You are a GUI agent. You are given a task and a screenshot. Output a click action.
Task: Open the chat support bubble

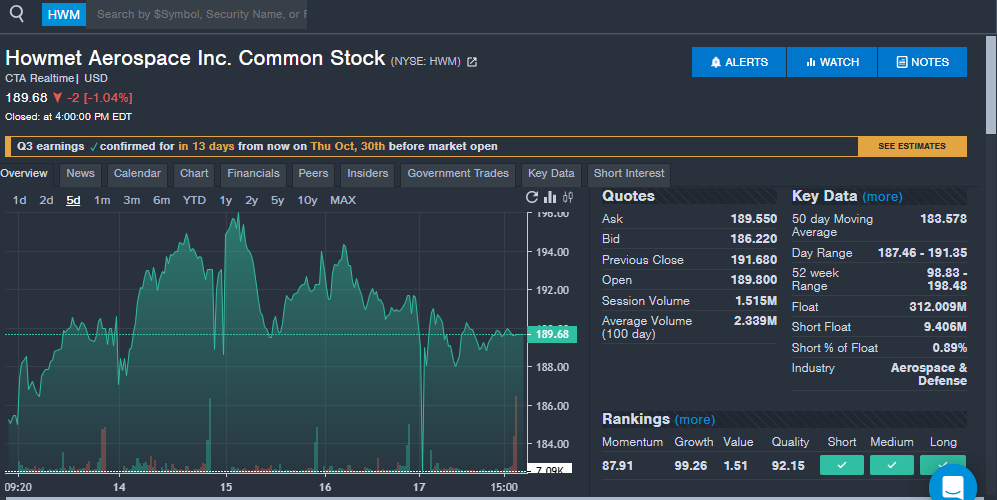coord(951,486)
